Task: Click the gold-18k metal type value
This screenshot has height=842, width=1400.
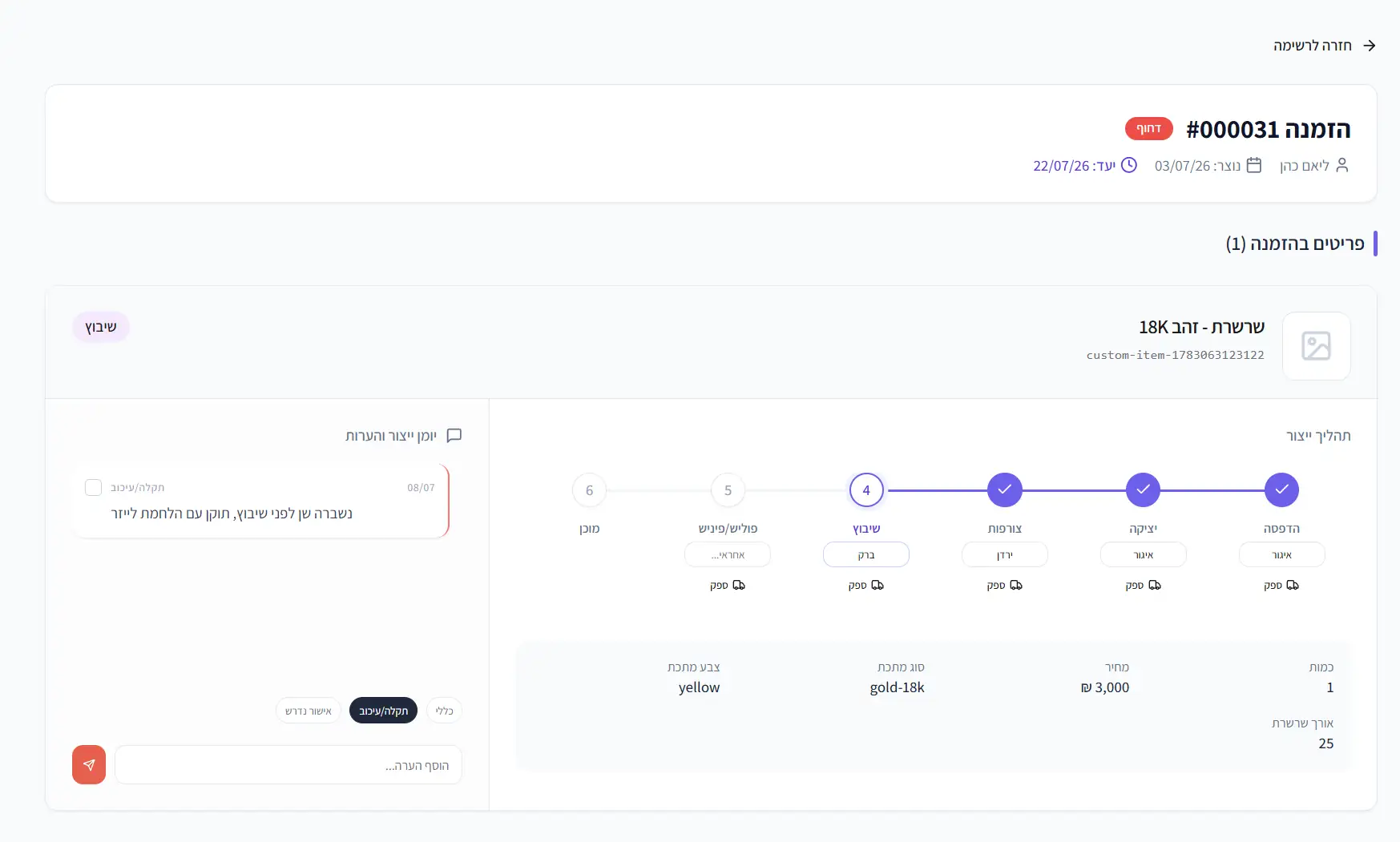Action: pyautogui.click(x=897, y=687)
